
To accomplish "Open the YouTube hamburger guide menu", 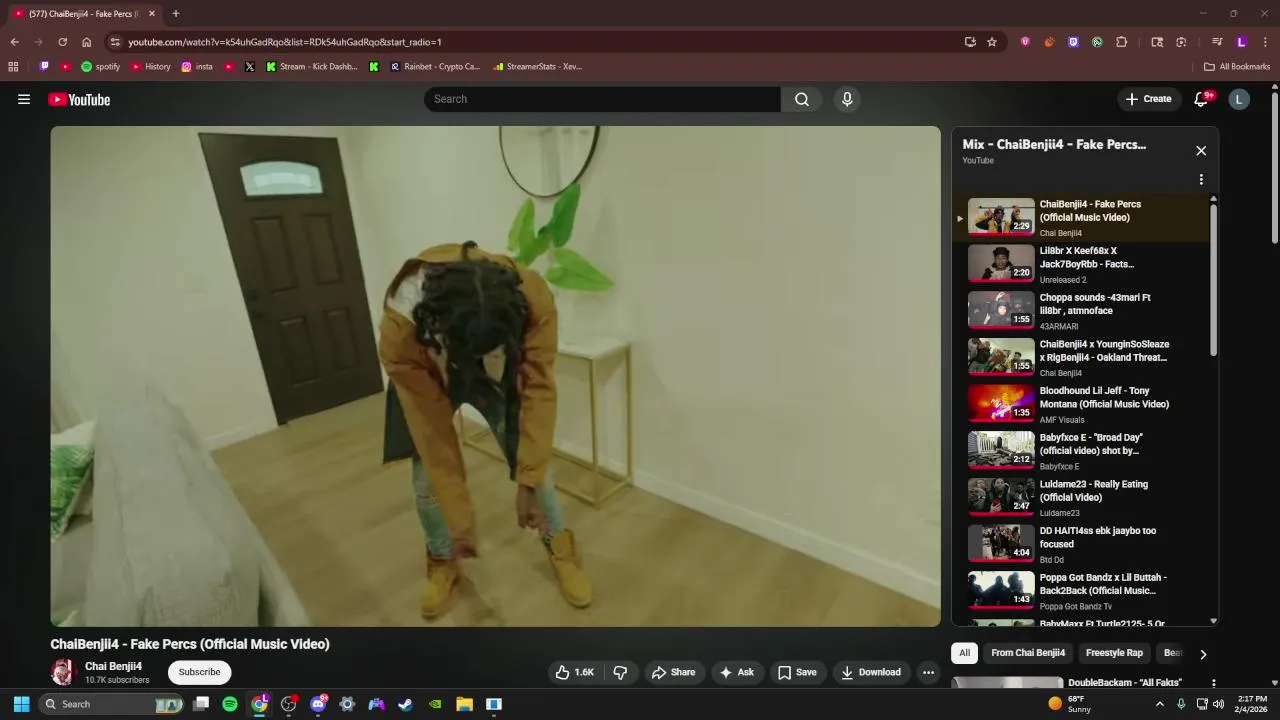I will coord(24,99).
